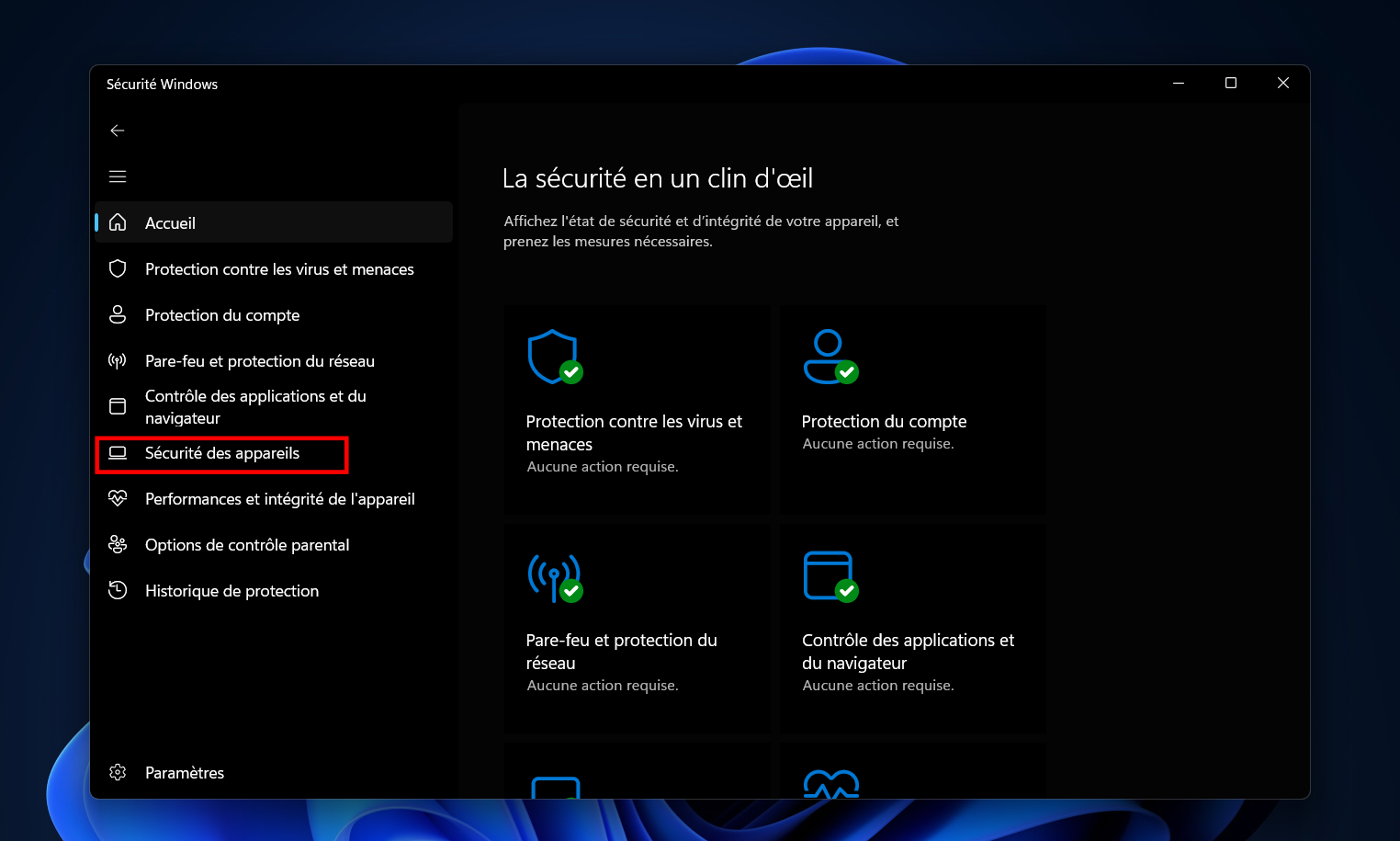Select the family options parental control icon

118,544
